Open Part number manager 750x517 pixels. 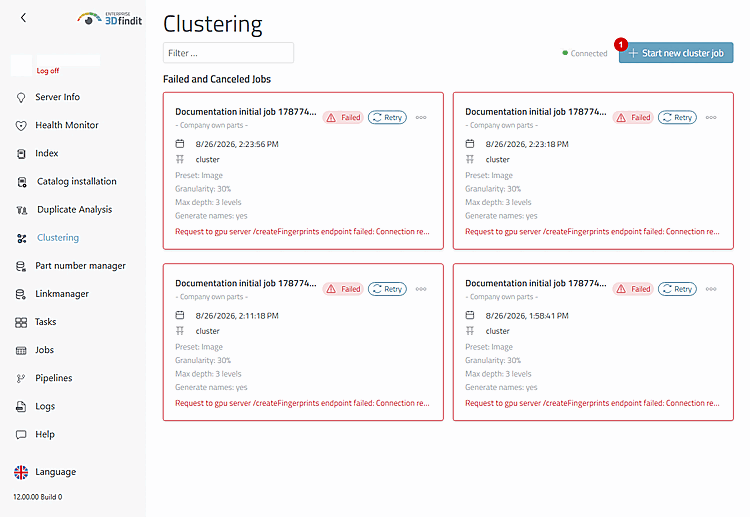80,266
